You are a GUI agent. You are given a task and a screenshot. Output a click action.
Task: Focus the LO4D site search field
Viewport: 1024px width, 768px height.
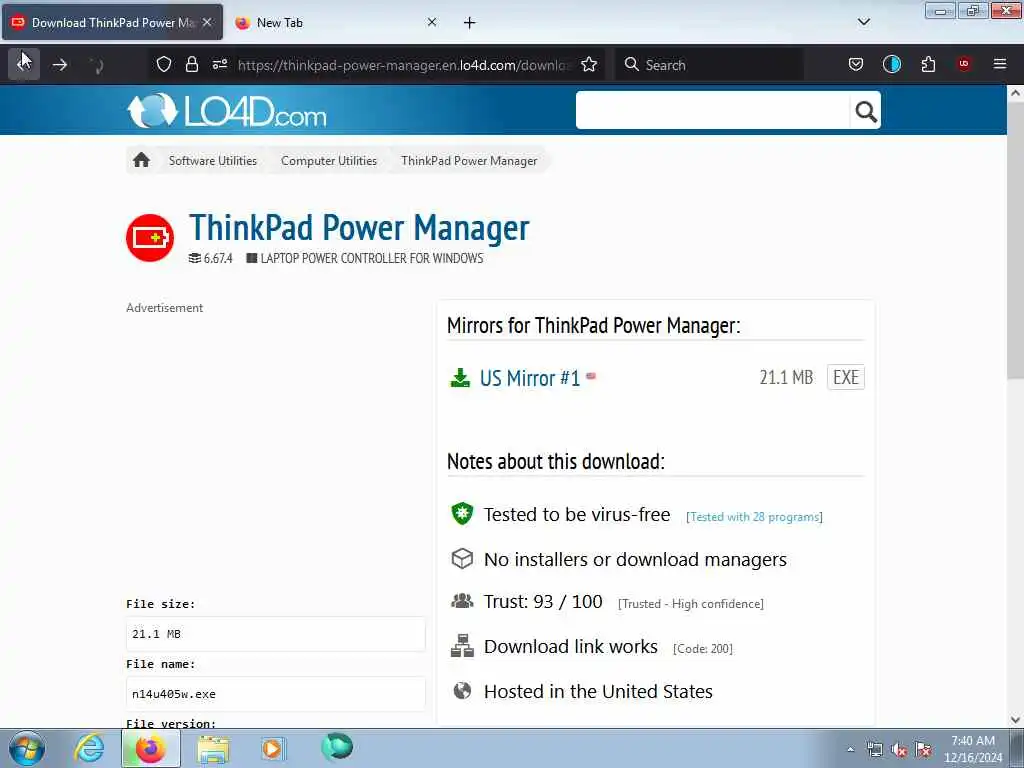click(712, 110)
